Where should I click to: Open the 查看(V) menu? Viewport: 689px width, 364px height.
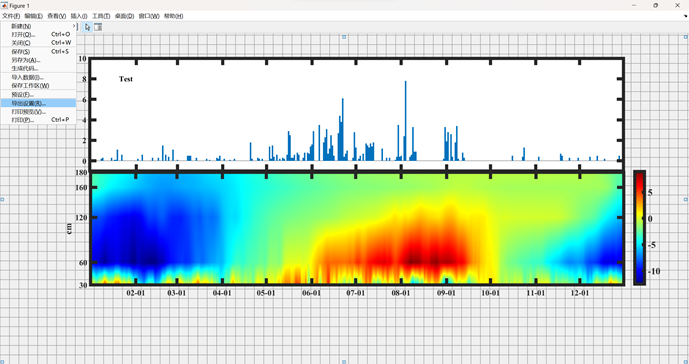point(56,16)
